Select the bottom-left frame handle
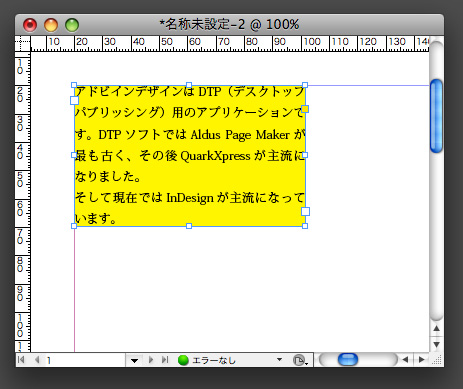The height and width of the screenshot is (389, 463). tap(74, 226)
